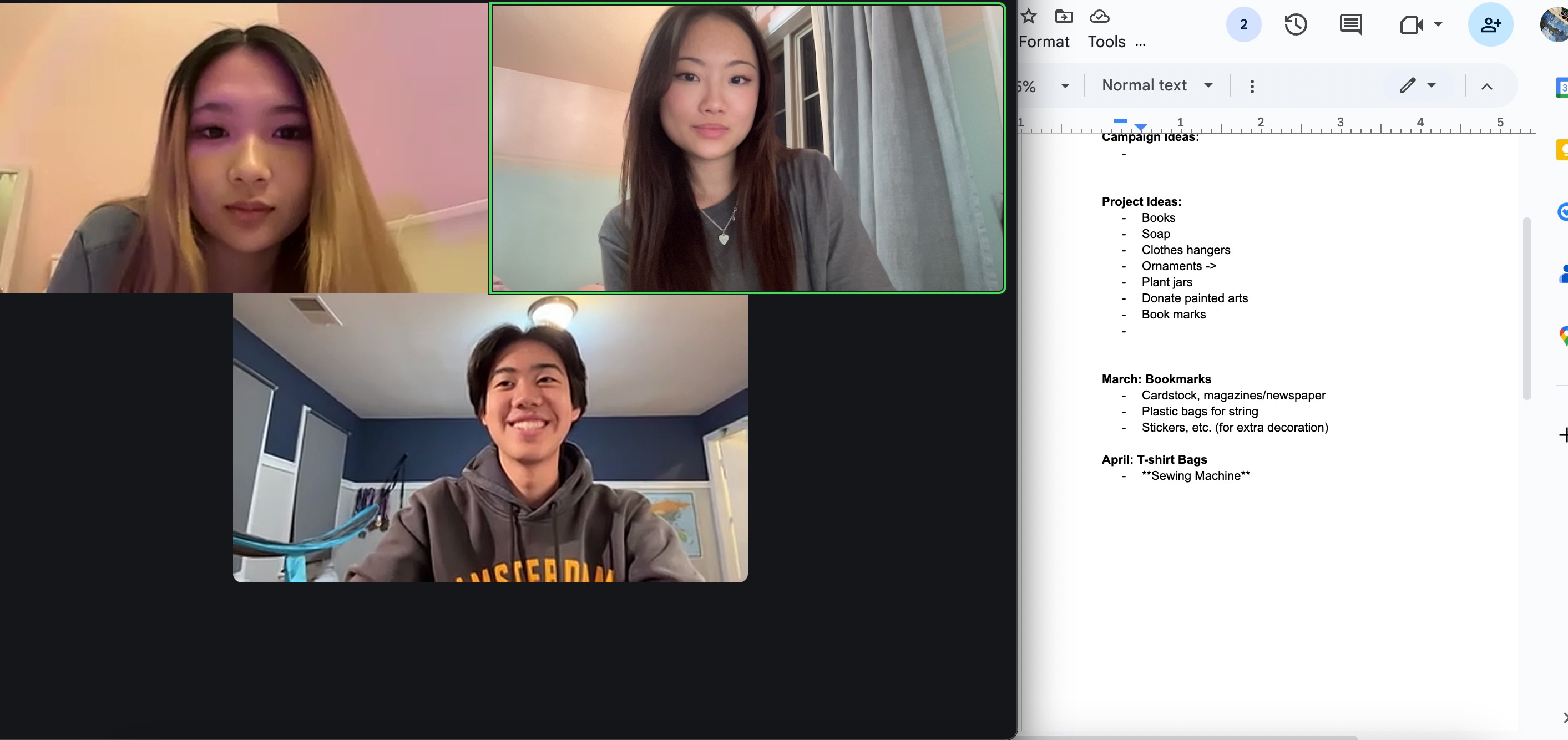Open the Meet camera dropdown arrow
Screen dimensions: 1568x740
point(1438,24)
